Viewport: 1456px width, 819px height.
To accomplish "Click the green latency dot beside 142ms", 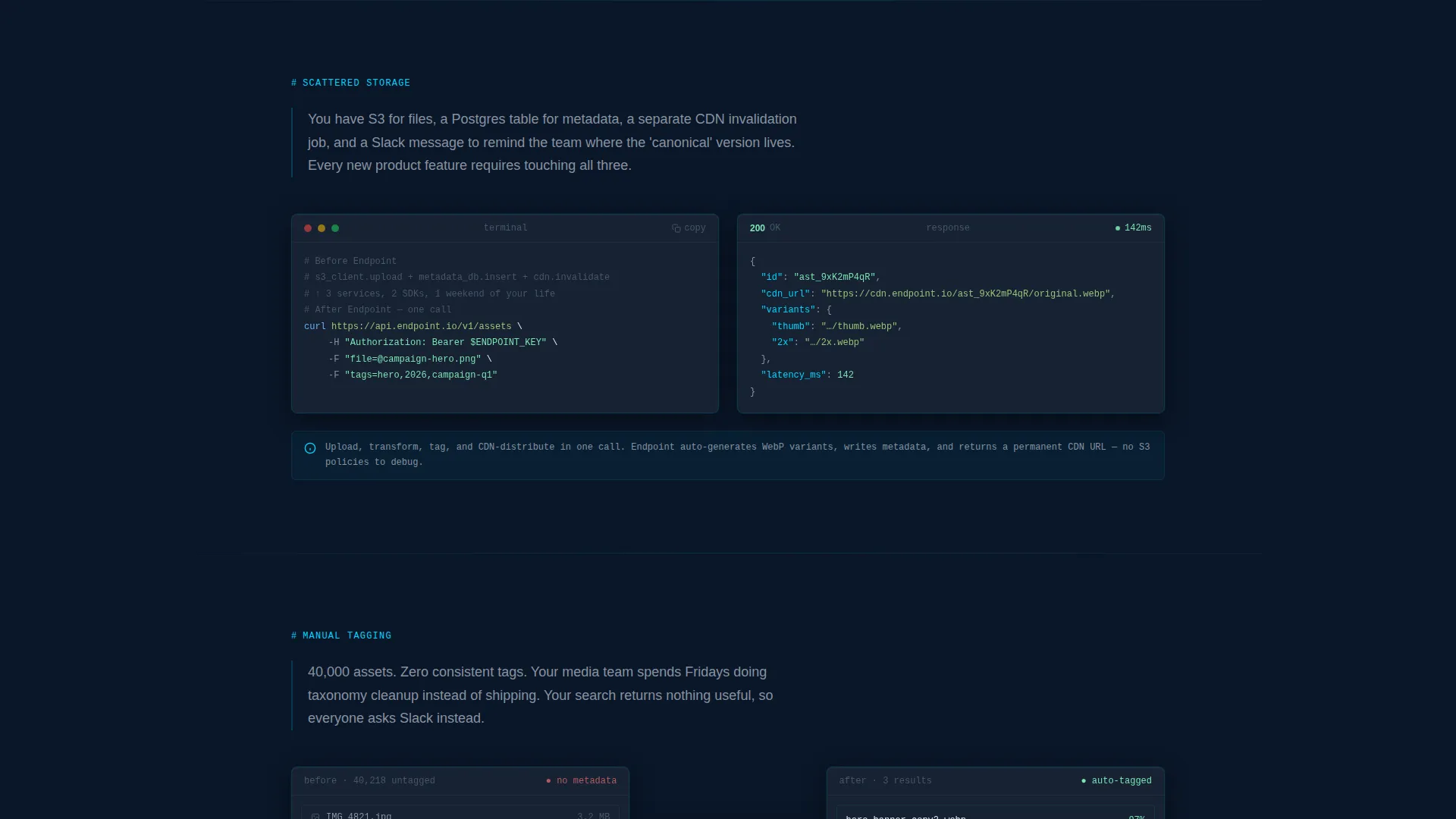I will [1118, 228].
